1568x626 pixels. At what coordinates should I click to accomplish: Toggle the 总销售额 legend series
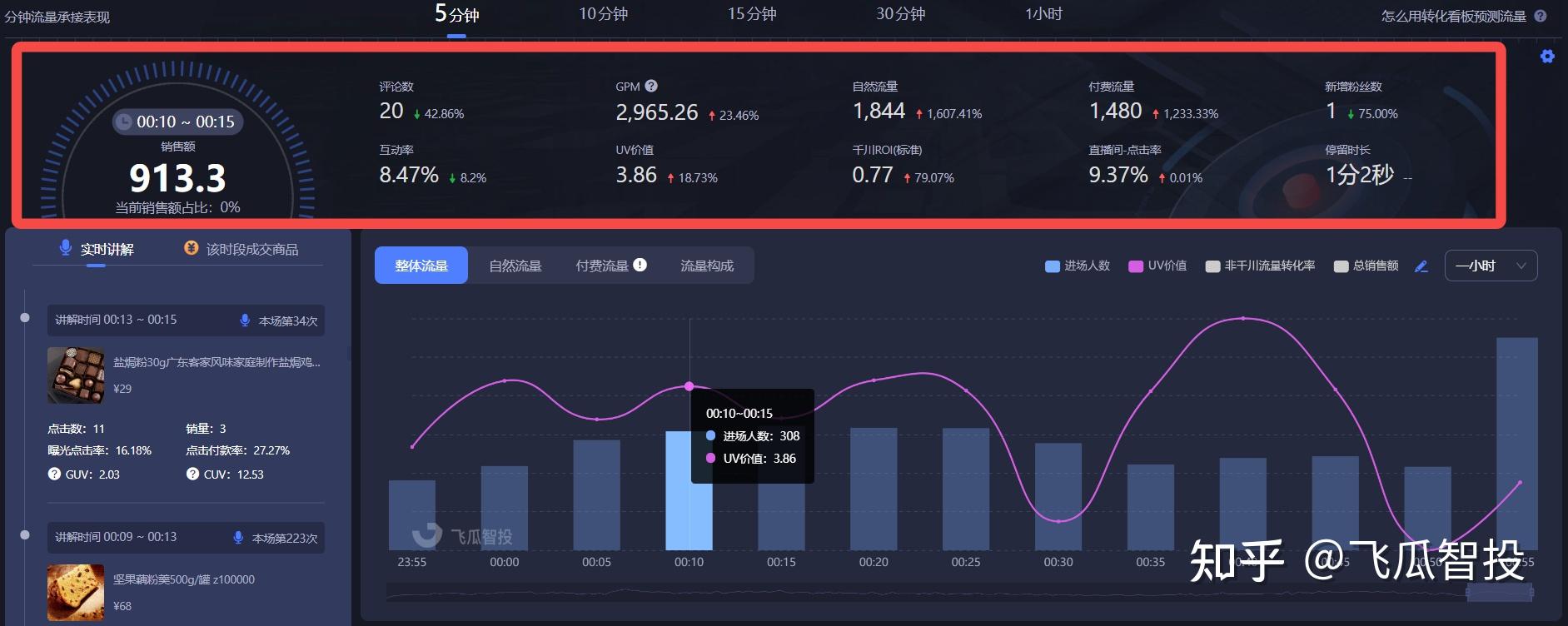click(x=1366, y=266)
